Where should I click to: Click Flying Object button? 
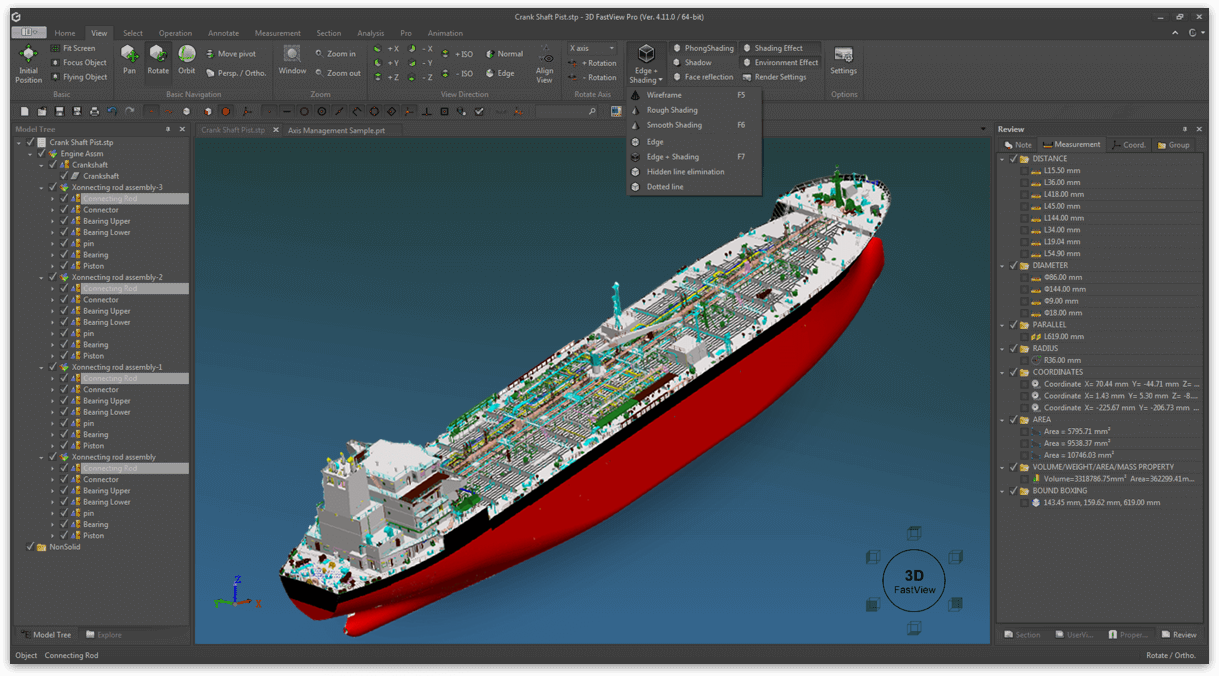pos(79,77)
